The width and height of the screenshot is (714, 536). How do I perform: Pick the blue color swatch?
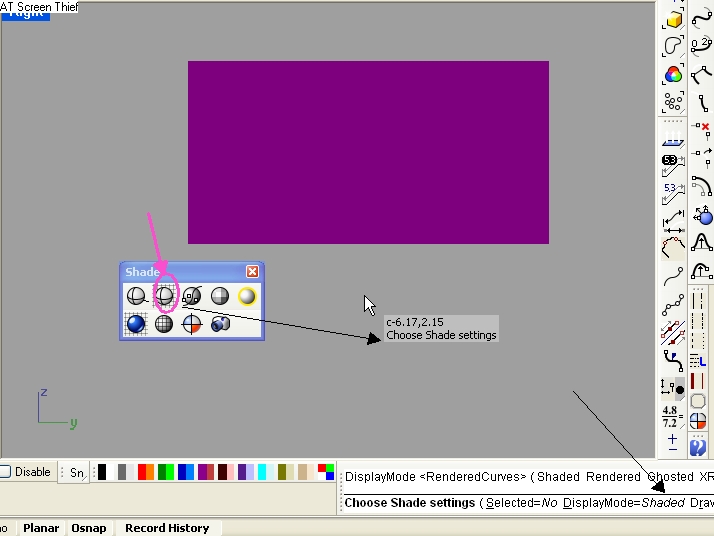186,472
